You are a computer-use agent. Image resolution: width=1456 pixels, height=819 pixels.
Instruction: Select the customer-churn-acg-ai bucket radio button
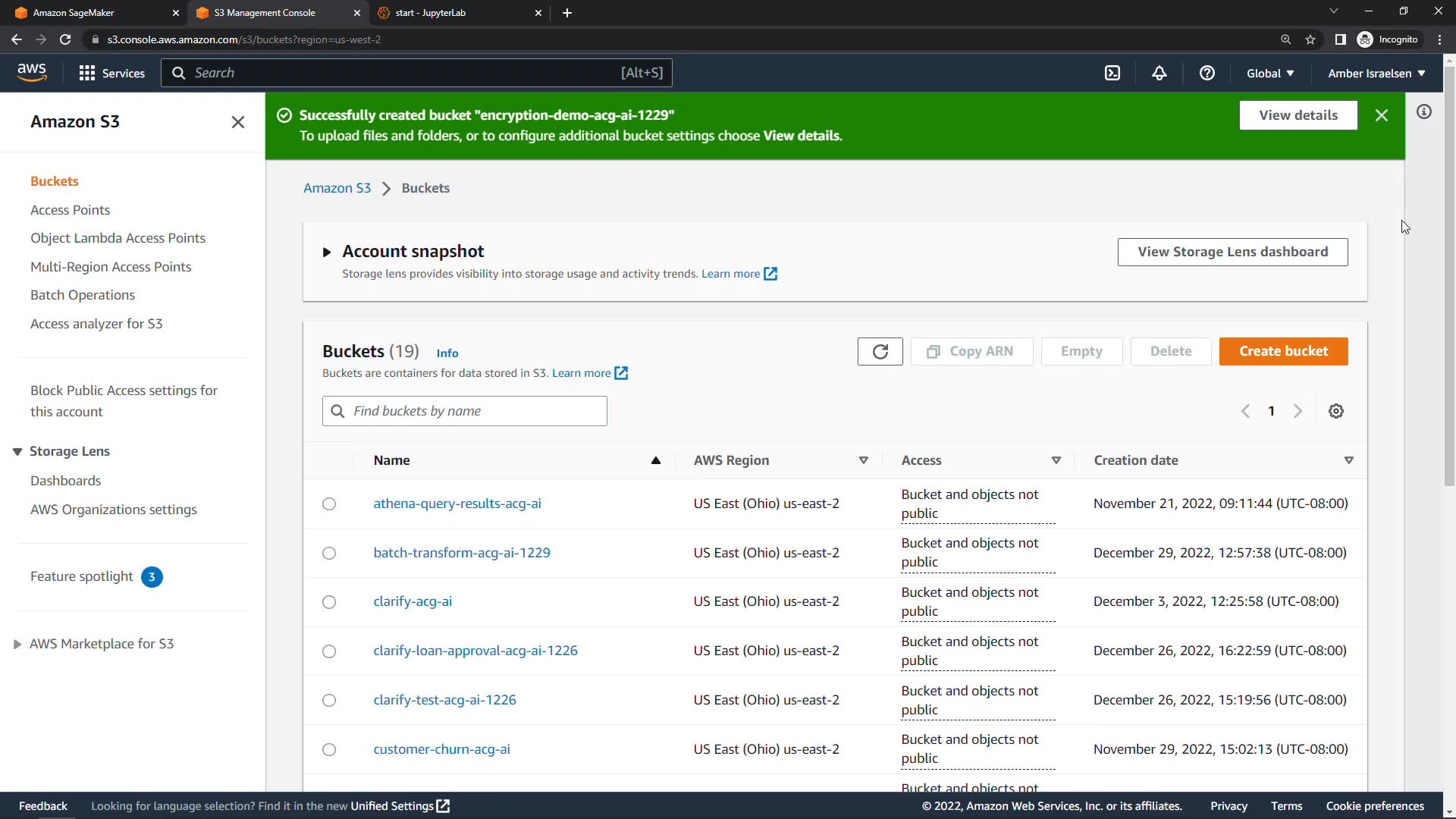329,750
